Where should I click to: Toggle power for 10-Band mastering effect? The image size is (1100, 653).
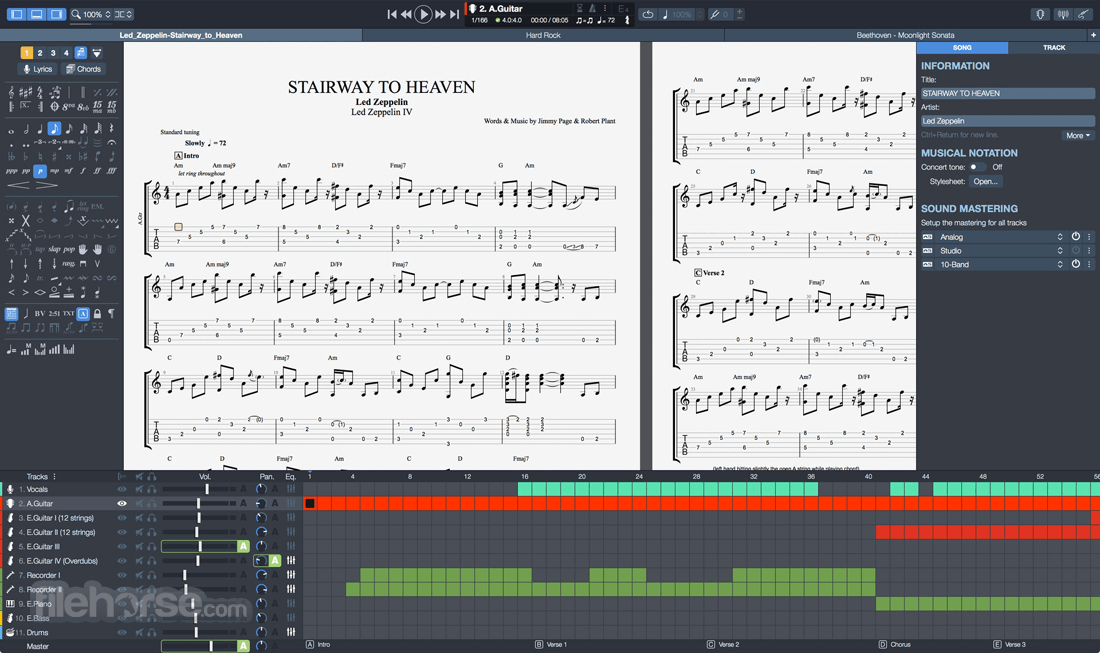point(1075,264)
